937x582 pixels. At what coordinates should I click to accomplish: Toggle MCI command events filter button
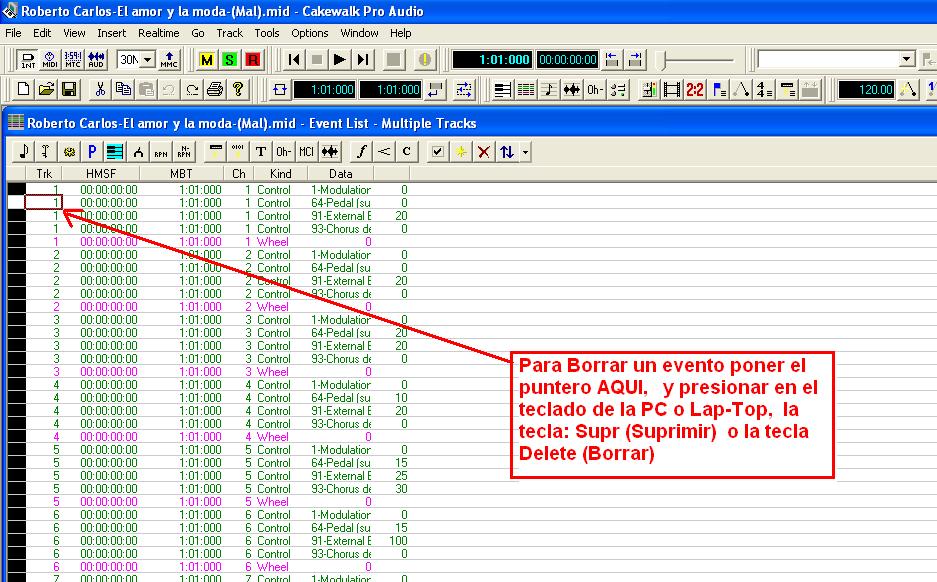[x=307, y=152]
